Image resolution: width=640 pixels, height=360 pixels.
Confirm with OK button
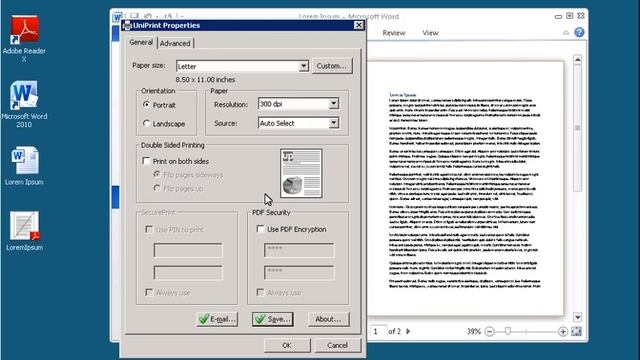[287, 345]
